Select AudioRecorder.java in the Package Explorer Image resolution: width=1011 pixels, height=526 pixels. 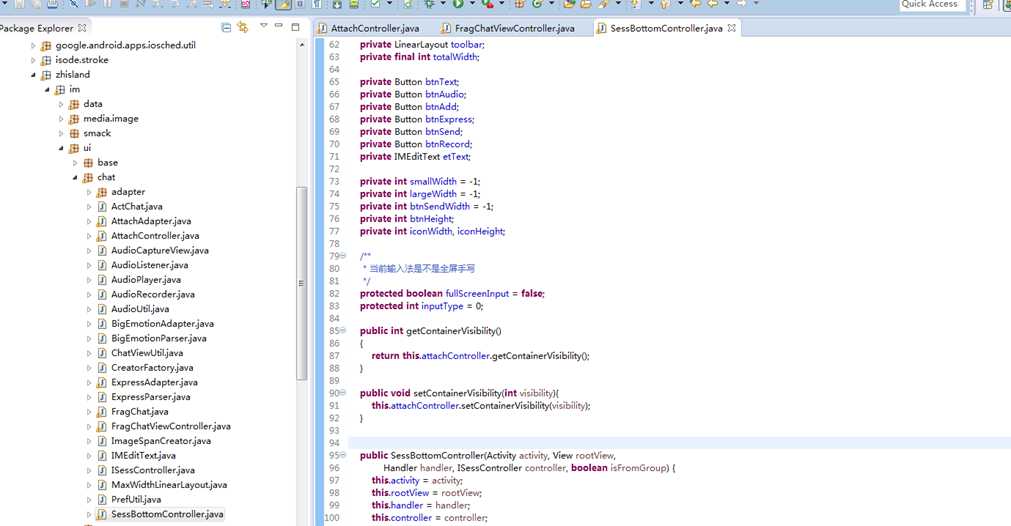[x=152, y=294]
